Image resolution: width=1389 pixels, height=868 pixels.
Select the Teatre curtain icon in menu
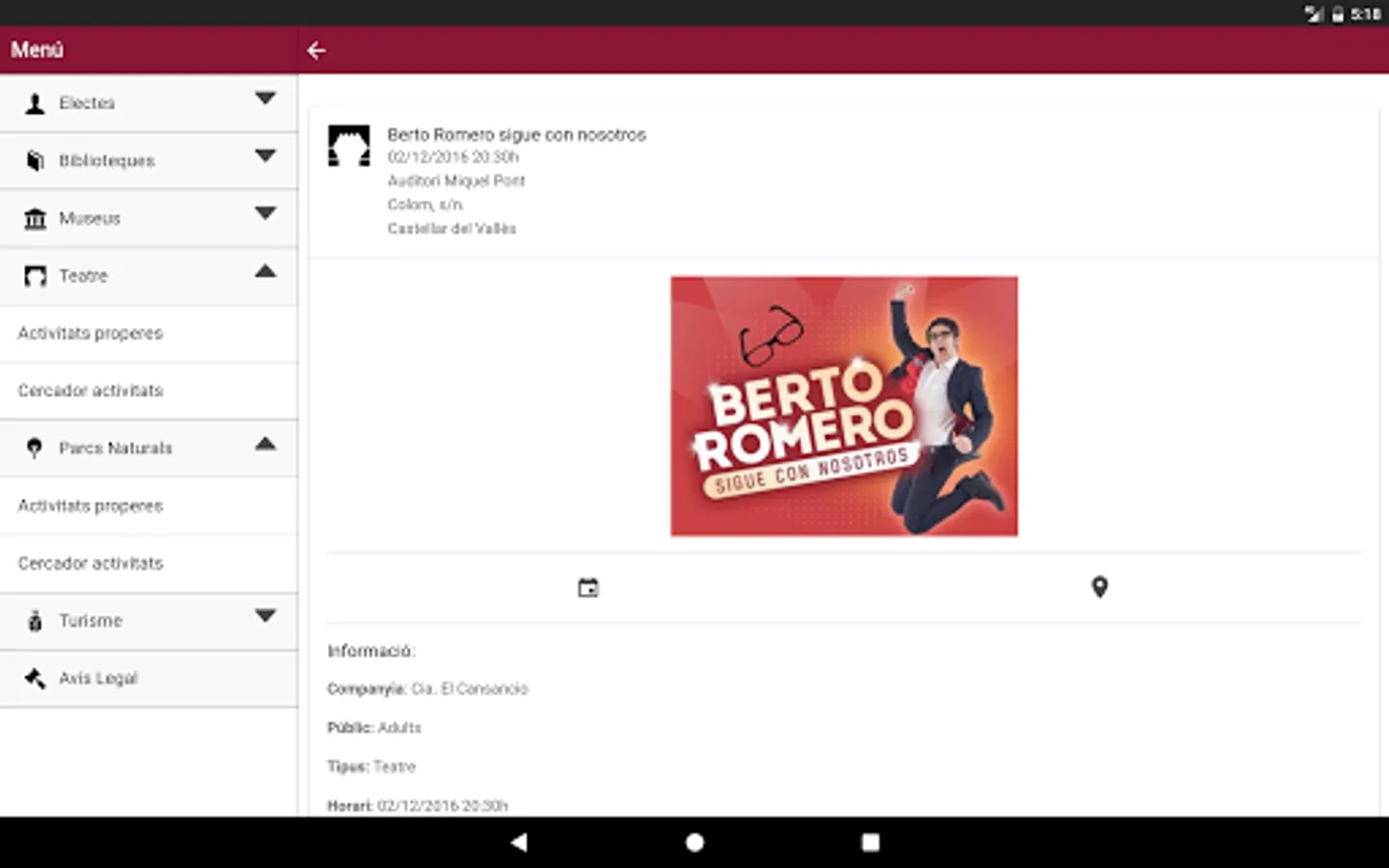pos(35,277)
